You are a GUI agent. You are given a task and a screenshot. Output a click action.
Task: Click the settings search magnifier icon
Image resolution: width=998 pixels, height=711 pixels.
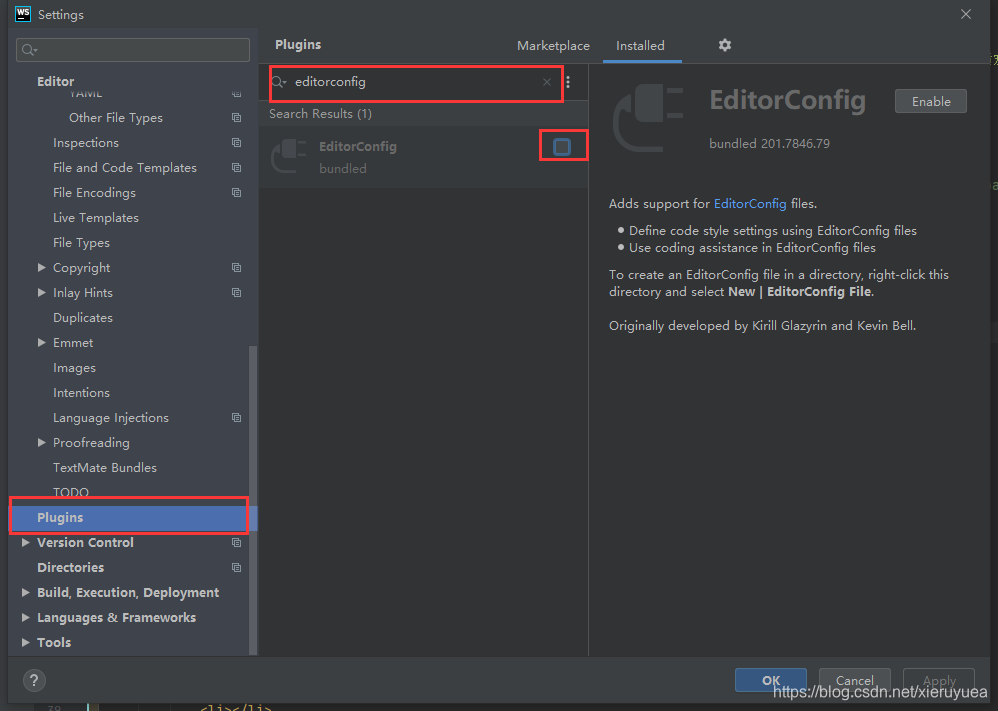click(29, 50)
